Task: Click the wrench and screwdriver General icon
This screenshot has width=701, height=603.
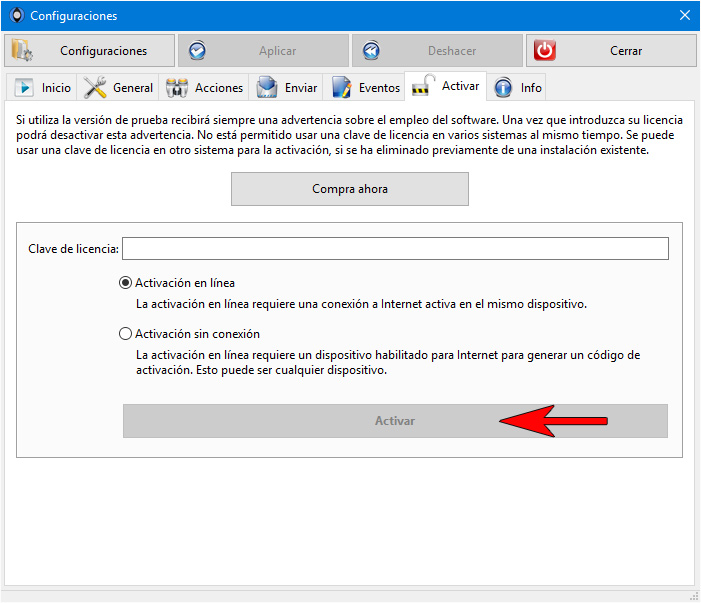Action: click(x=95, y=87)
